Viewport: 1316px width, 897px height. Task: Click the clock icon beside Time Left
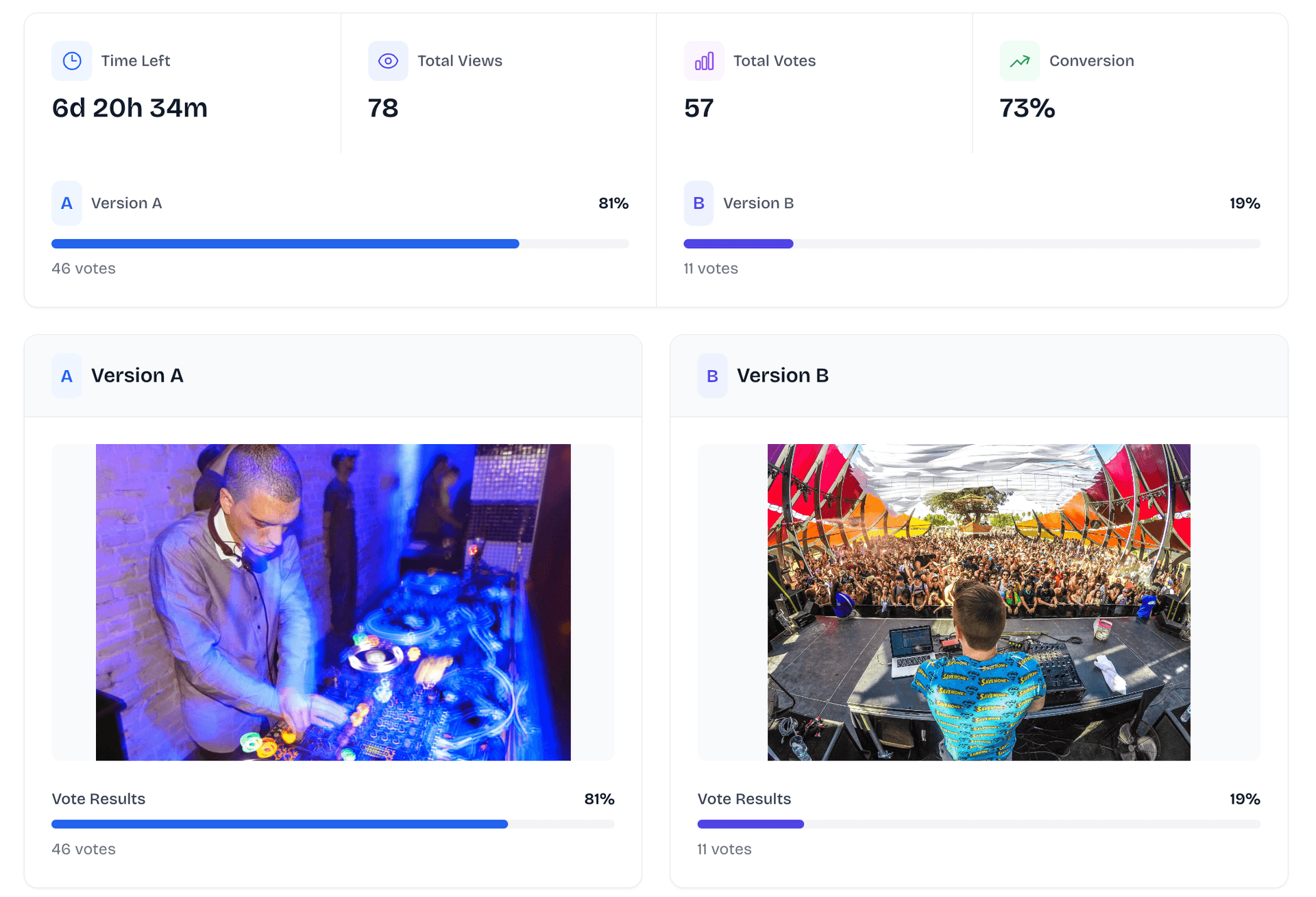pyautogui.click(x=72, y=61)
